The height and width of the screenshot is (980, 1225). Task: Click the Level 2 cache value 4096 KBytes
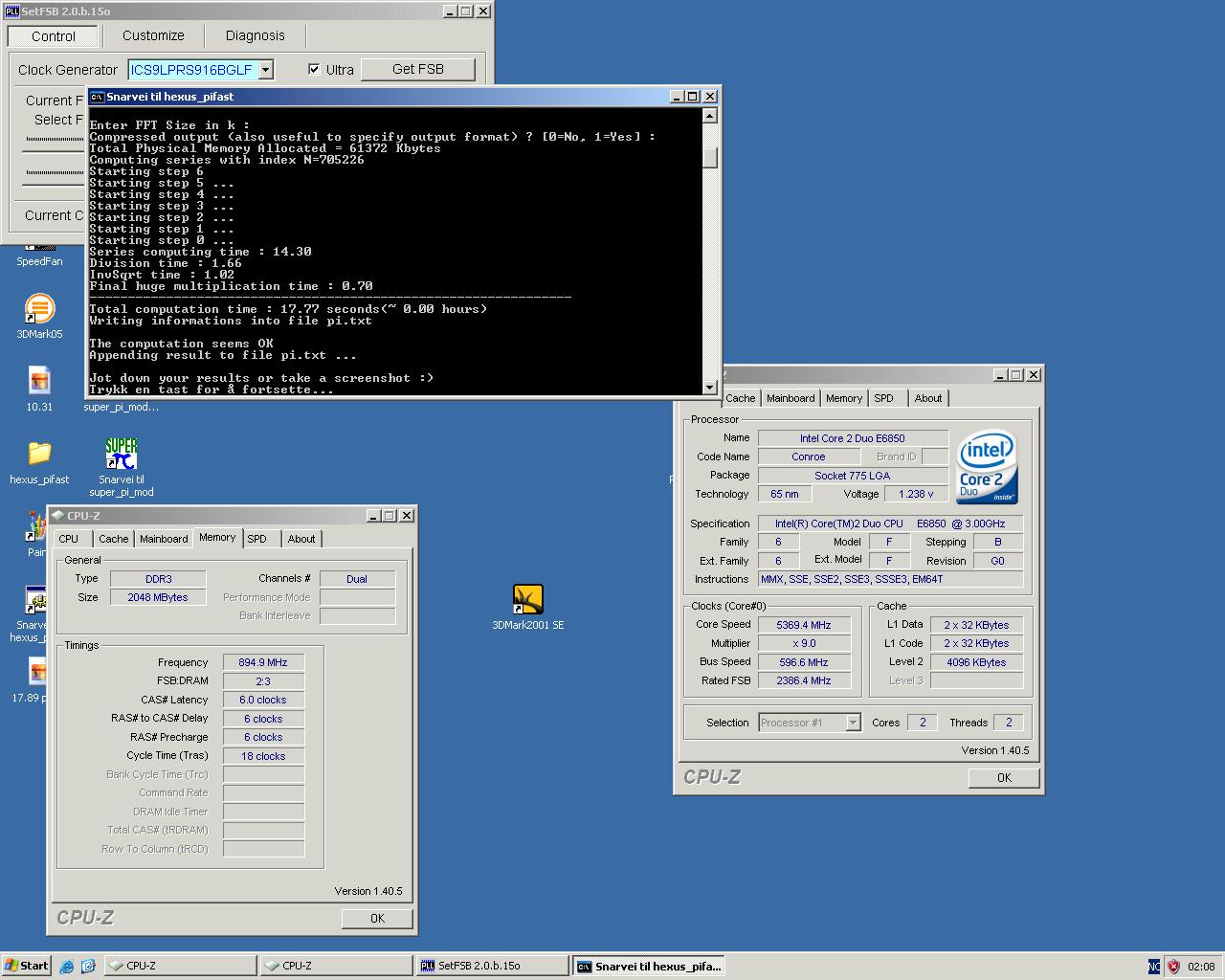(976, 662)
